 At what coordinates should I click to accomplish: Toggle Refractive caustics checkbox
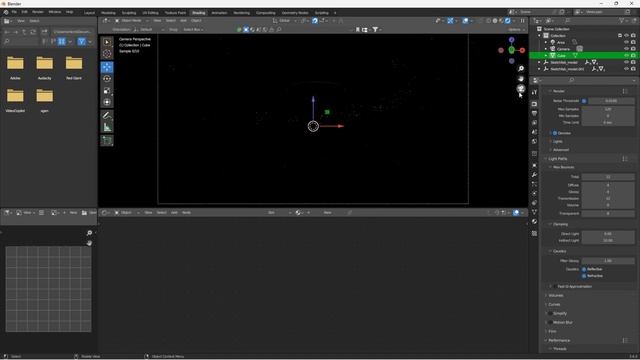pyautogui.click(x=584, y=276)
